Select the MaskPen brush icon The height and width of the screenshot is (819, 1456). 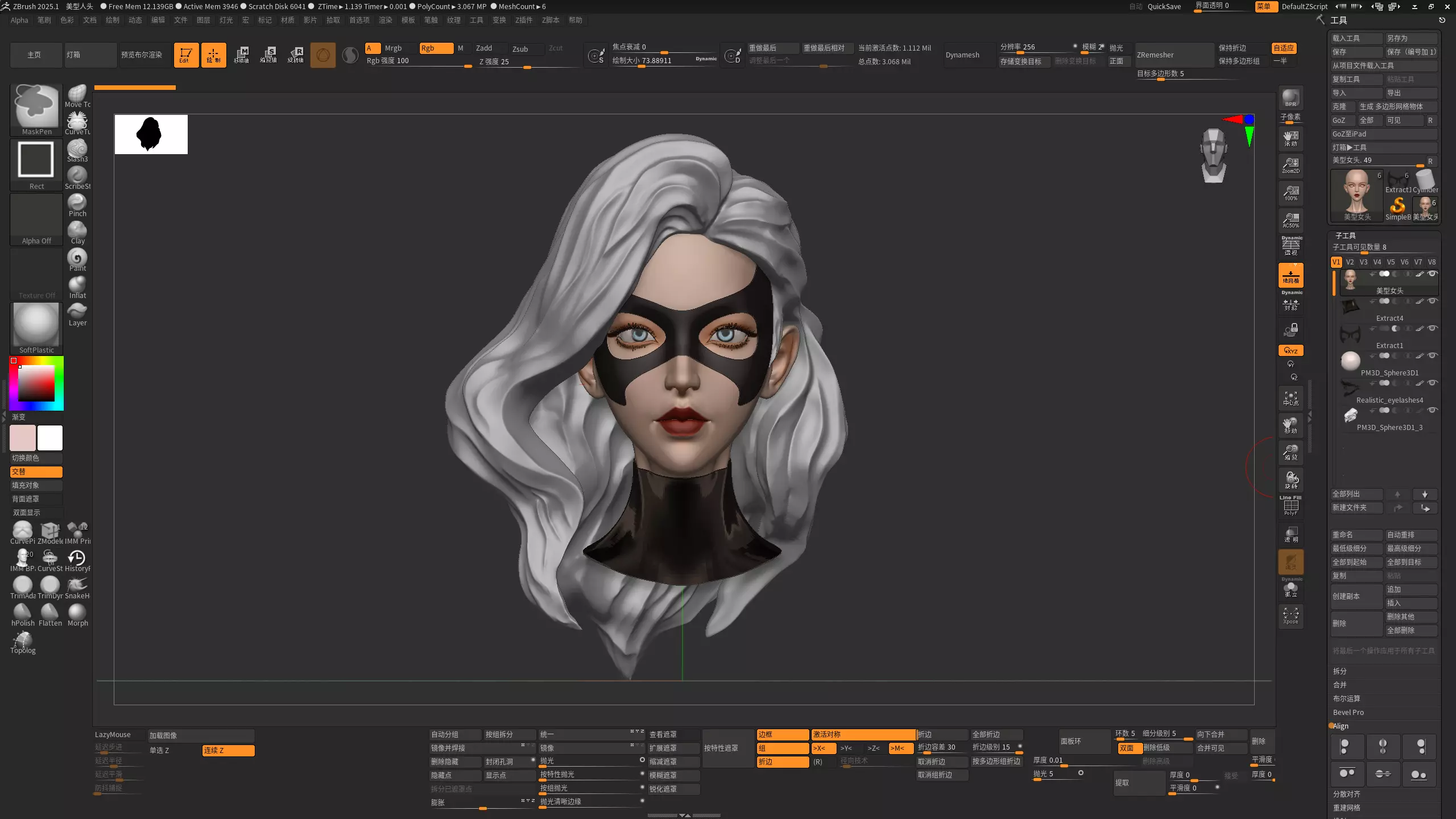click(x=36, y=107)
